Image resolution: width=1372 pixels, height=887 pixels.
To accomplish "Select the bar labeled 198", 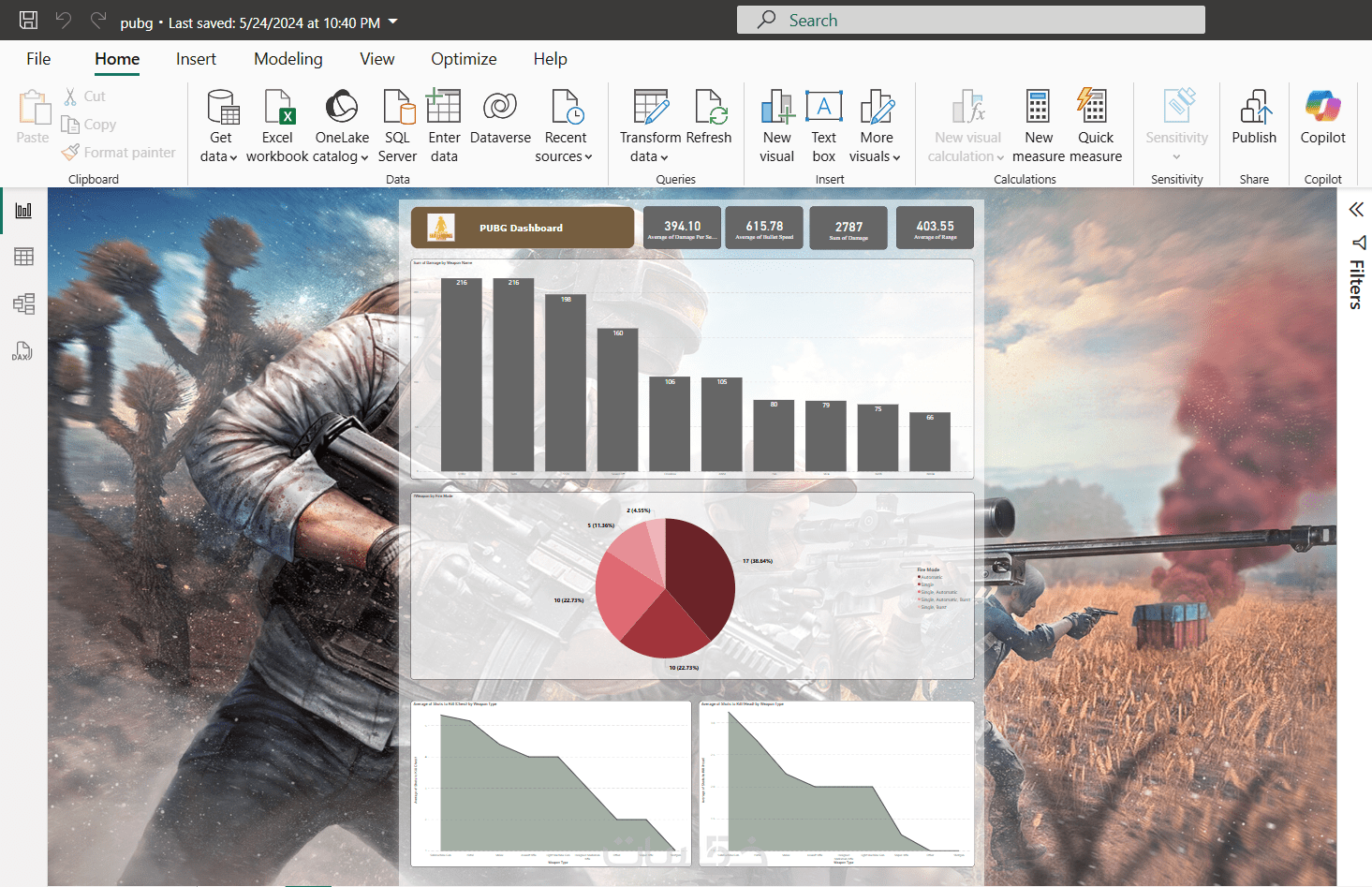I will pyautogui.click(x=566, y=383).
